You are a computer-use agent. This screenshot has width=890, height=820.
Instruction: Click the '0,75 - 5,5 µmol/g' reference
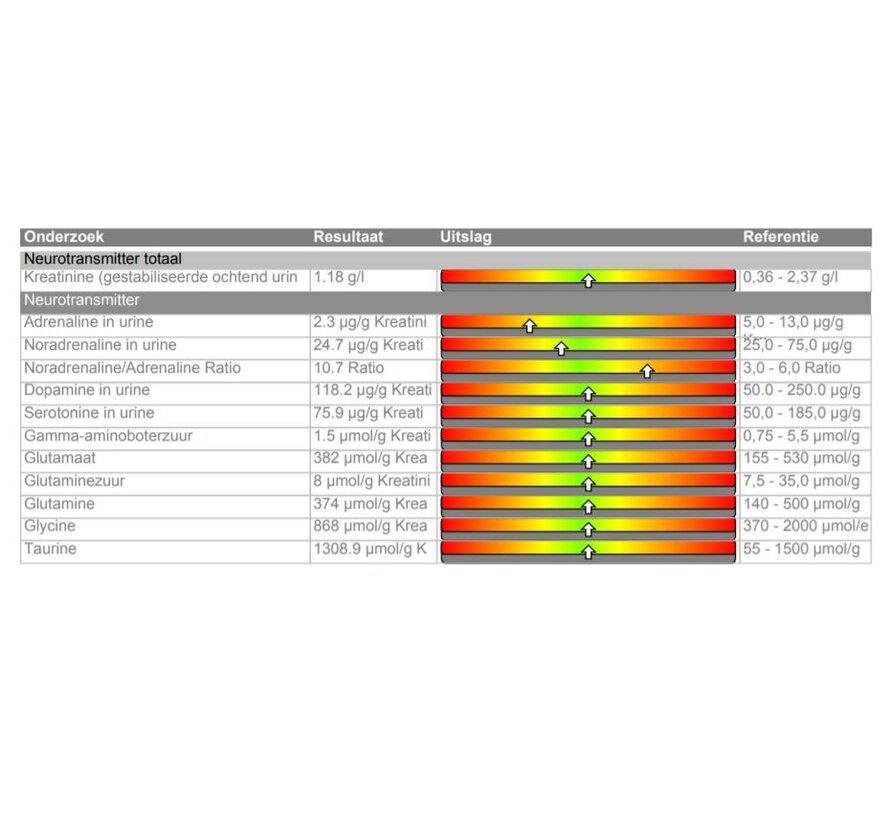pyautogui.click(x=801, y=436)
